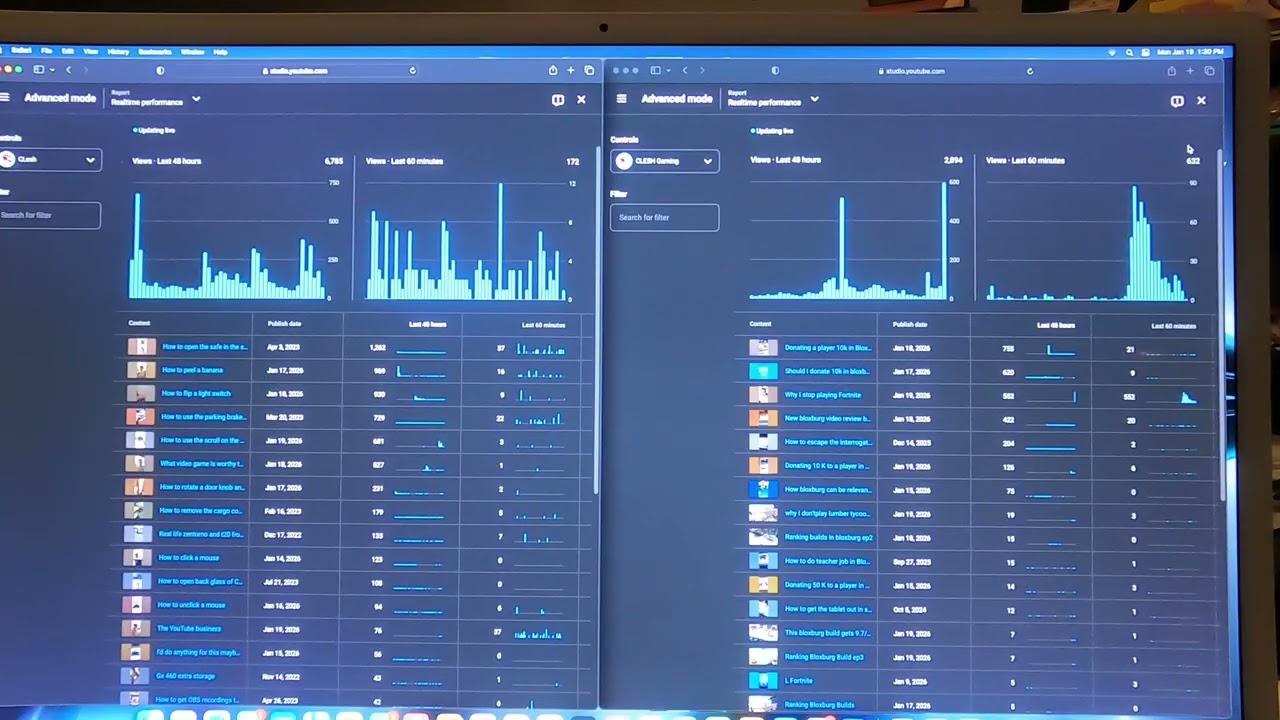This screenshot has width=1280, height=720.
Task: Open 'How to peel a banana' video
Action: tap(192, 370)
